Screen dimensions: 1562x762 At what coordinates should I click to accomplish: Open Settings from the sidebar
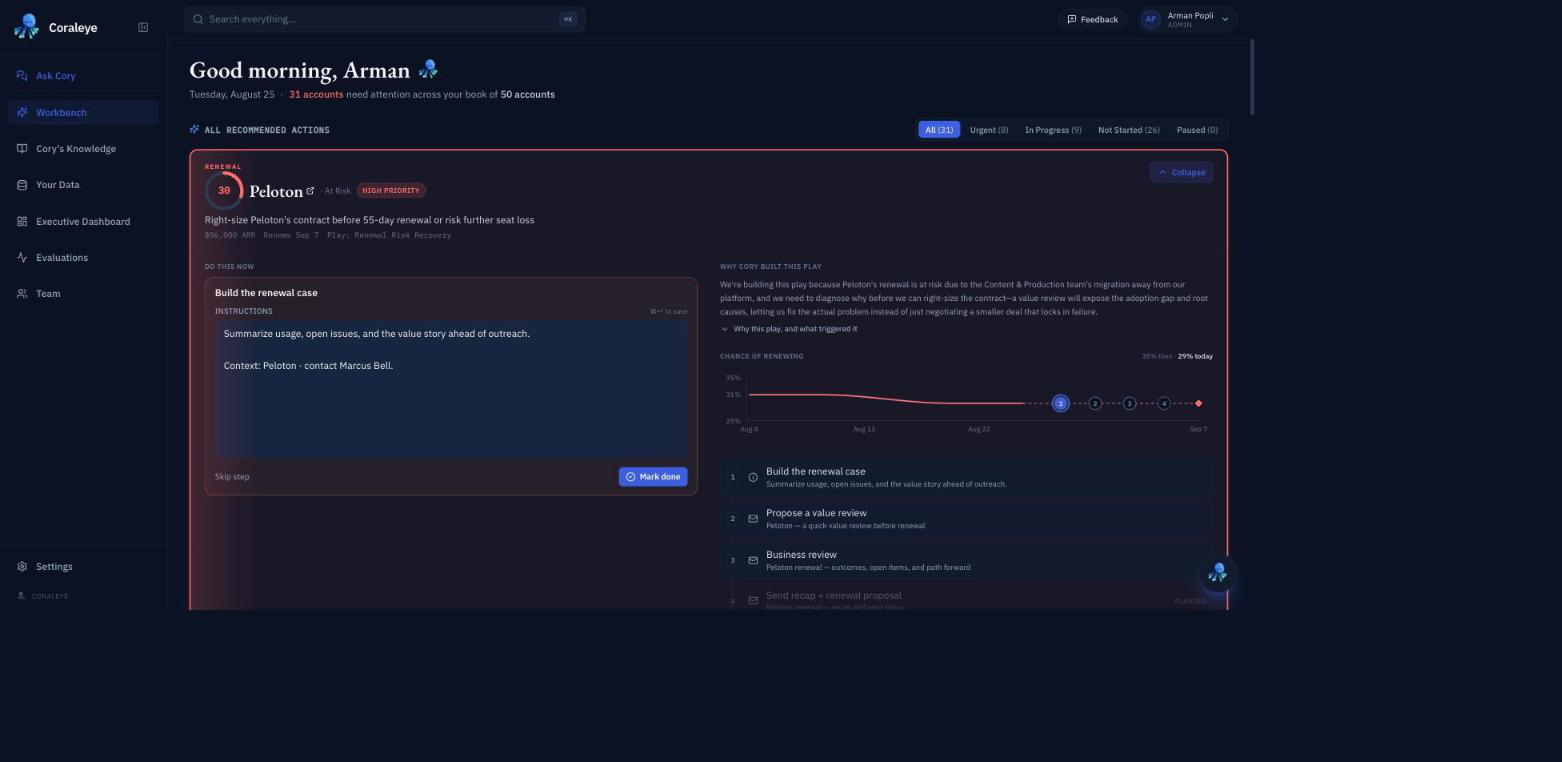point(83,567)
